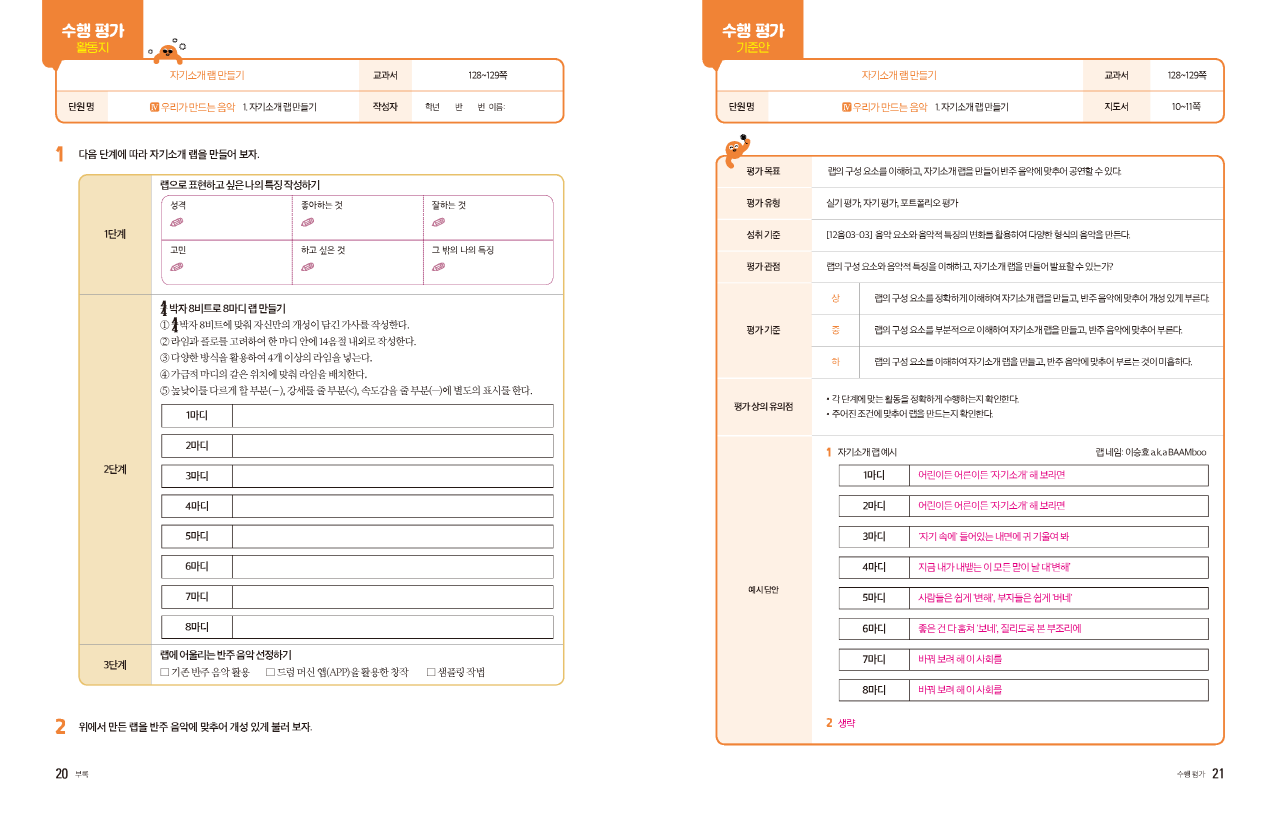
Task: Click the Ⅳ 우리가 만드는 음악 unit on the right page
Action: (884, 106)
